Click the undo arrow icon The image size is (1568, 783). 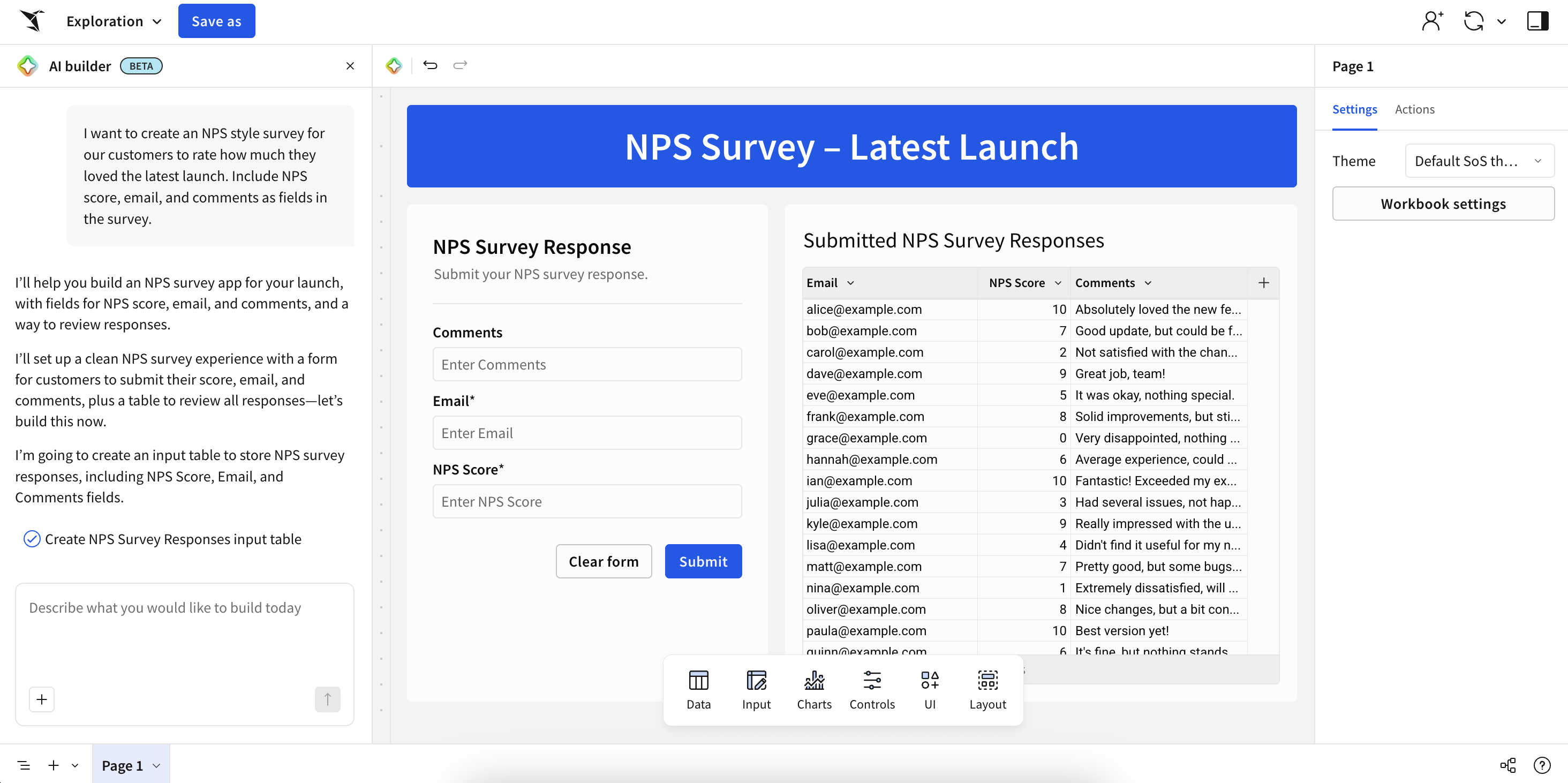click(429, 65)
